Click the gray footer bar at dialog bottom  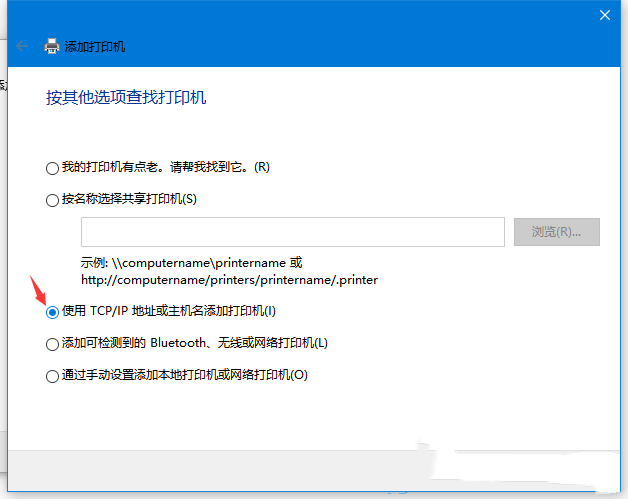point(300,473)
